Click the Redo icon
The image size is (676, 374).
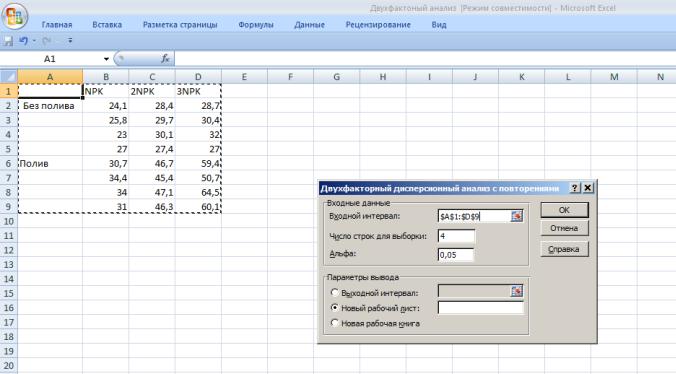(47, 41)
